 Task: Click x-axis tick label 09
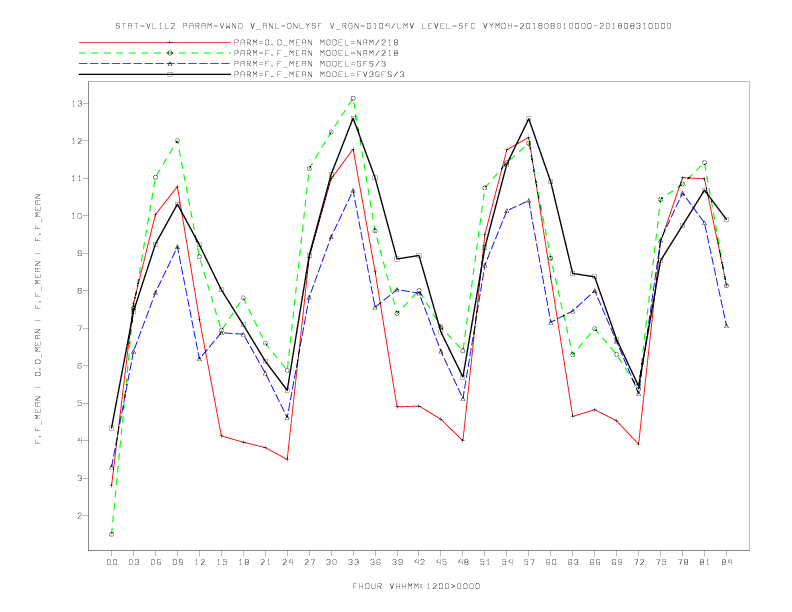177,562
